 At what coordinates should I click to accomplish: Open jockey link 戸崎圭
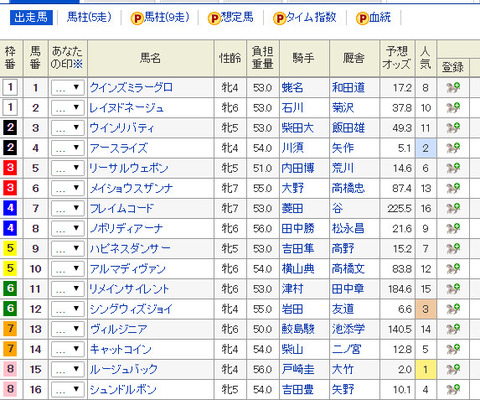pyautogui.click(x=298, y=369)
